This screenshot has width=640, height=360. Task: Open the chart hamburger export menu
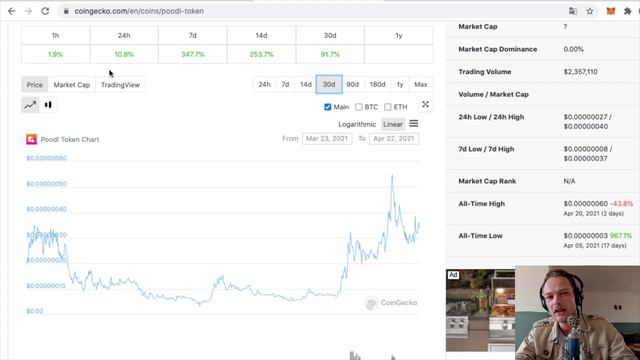(414, 123)
